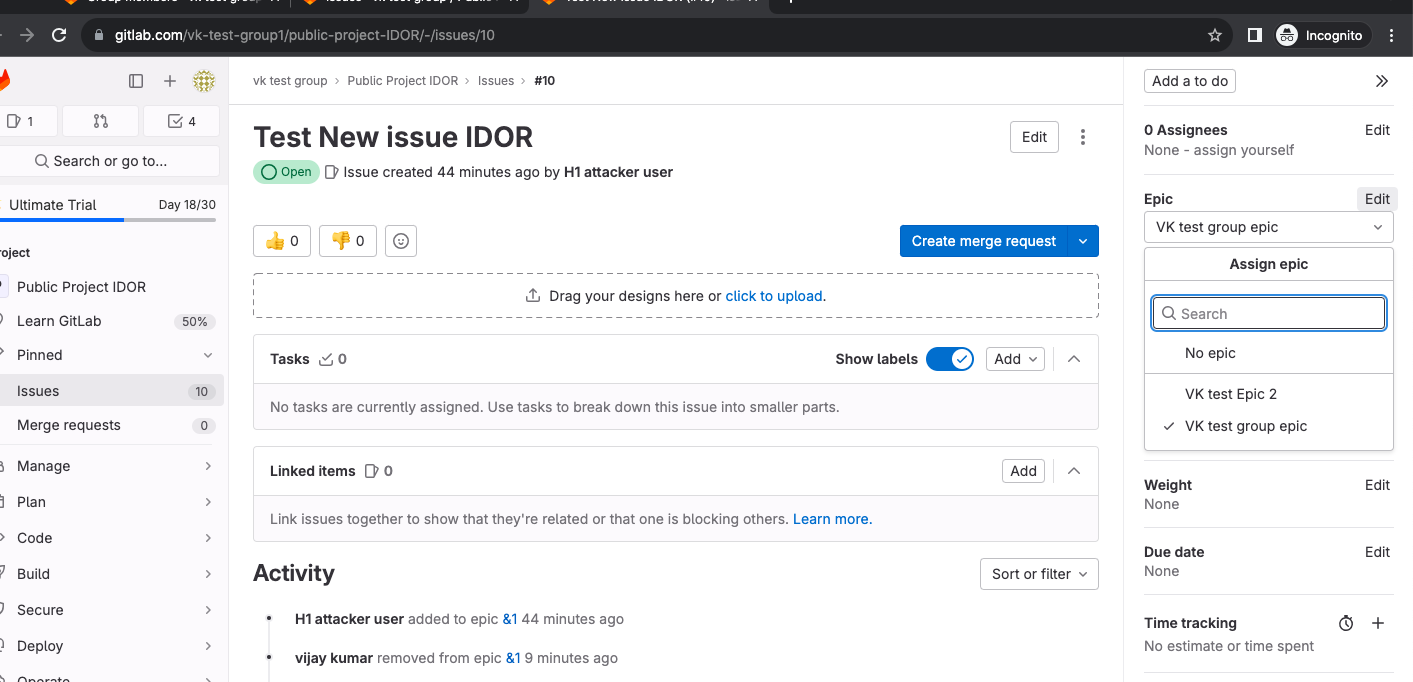
Task: Click the Ultimate Trial progress bar
Action: pos(108,219)
